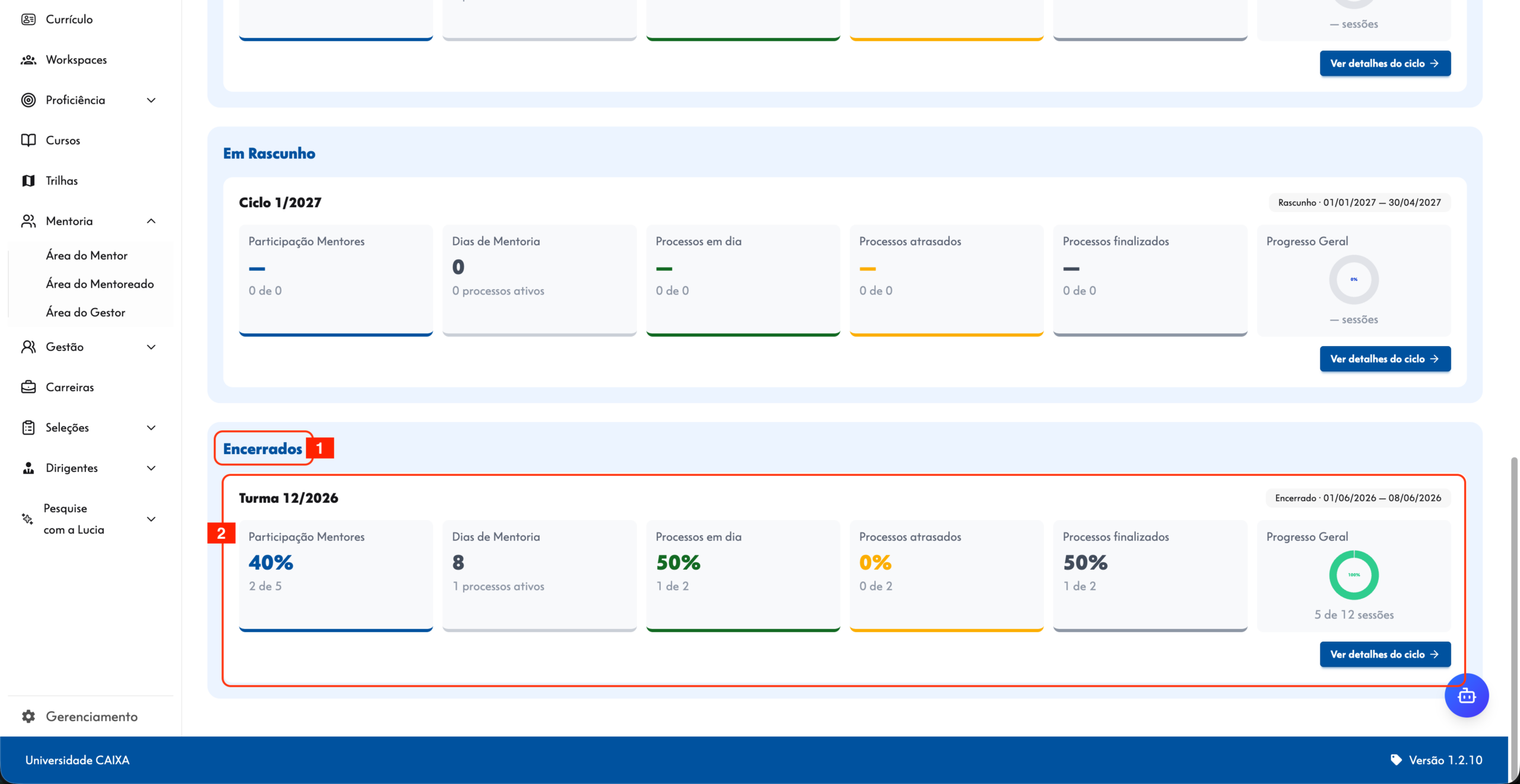View details of Ciclo 1/2027
This screenshot has width=1520, height=784.
click(1385, 359)
